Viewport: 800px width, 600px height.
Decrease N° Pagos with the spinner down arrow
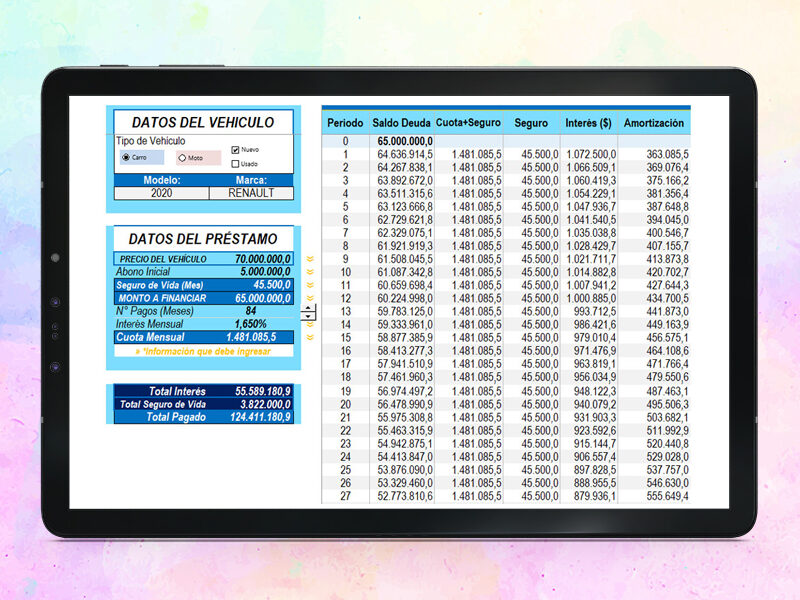tap(308, 316)
